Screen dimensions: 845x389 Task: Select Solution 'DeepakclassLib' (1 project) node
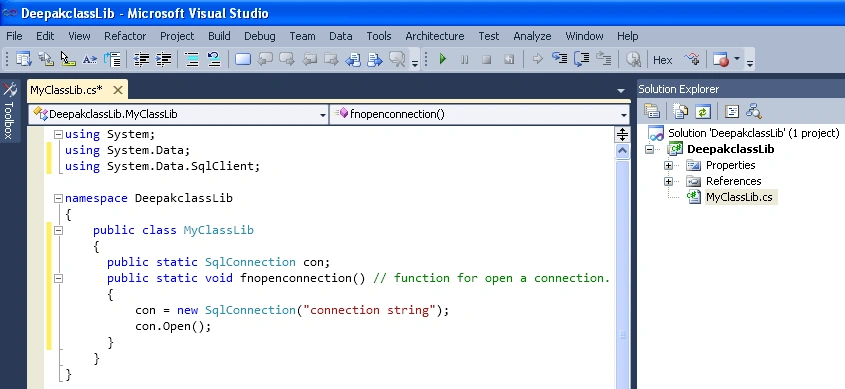tap(753, 133)
